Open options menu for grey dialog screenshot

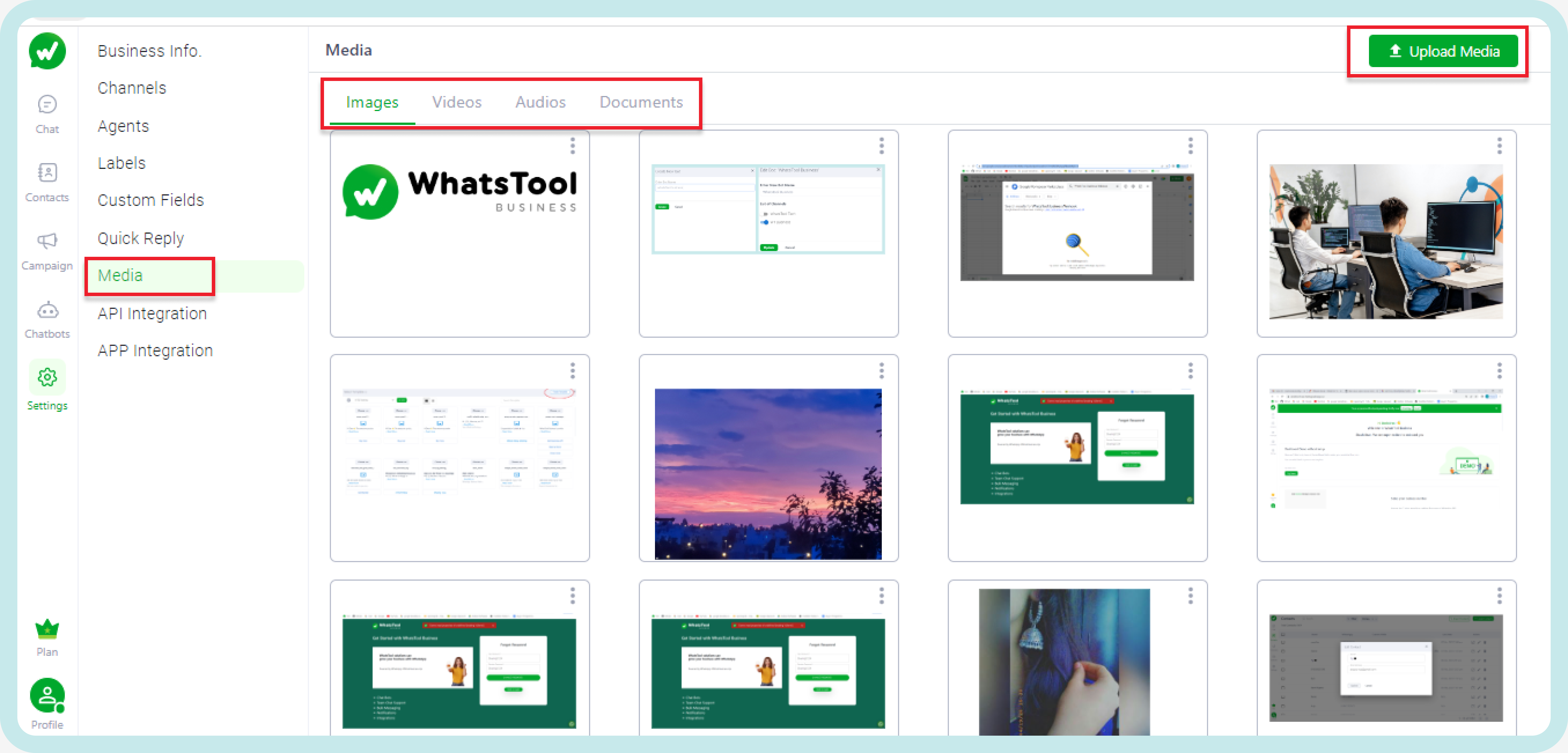click(x=1499, y=595)
